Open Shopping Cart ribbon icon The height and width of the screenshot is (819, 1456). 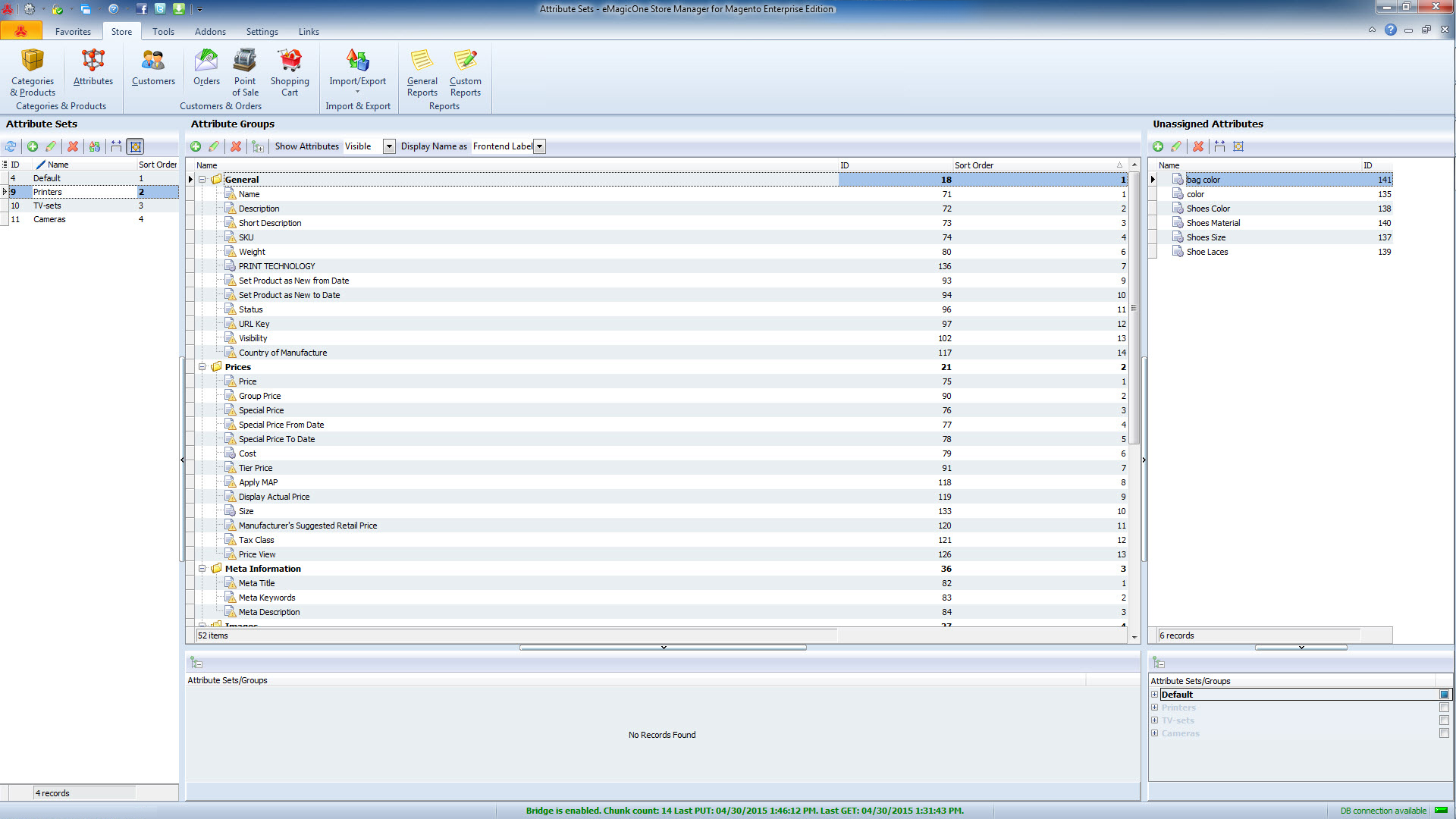coord(290,73)
